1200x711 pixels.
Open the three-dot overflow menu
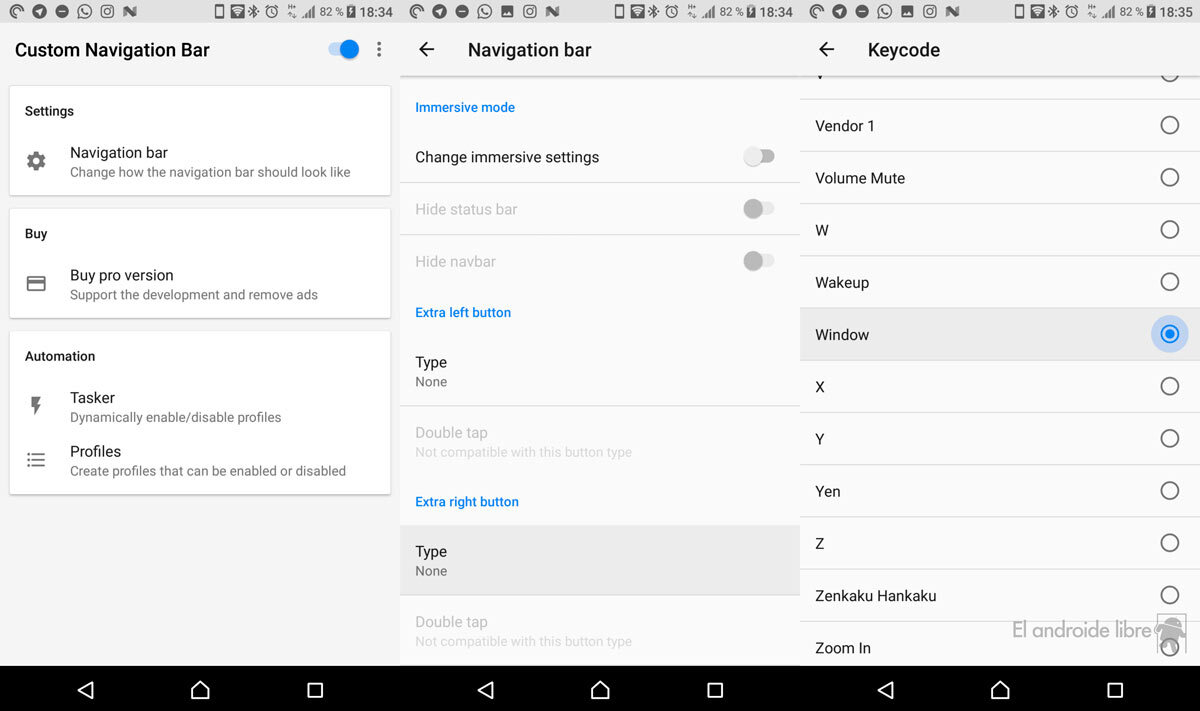(x=379, y=50)
